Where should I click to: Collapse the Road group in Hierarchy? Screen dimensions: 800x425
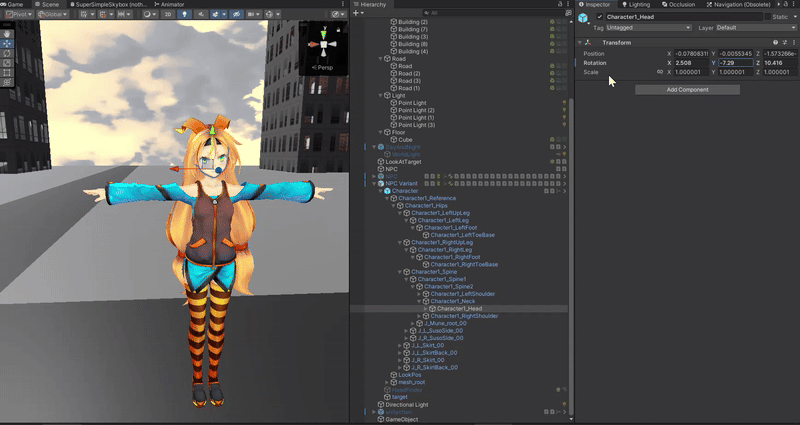381,59
